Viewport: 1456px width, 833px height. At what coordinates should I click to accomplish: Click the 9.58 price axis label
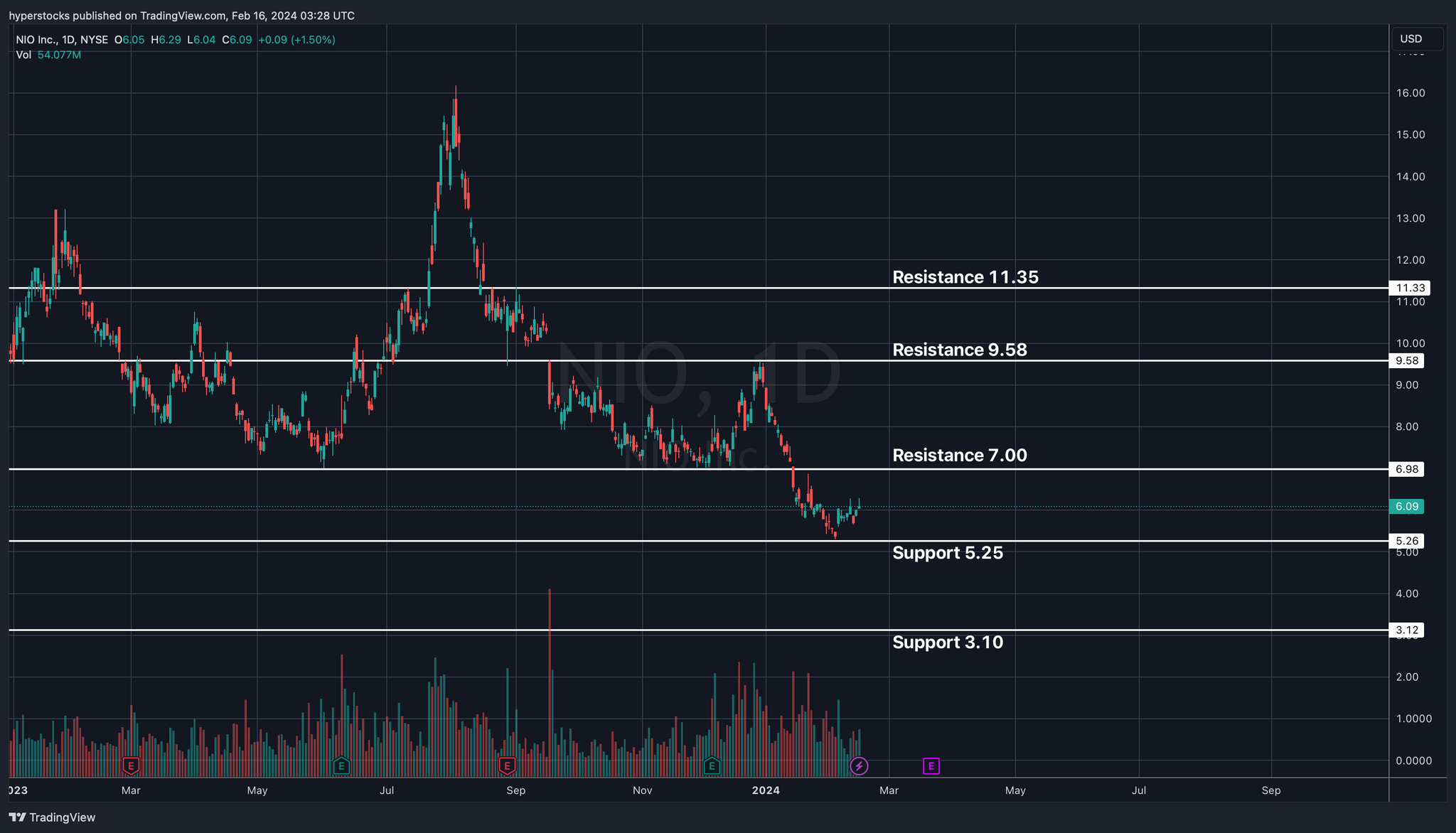(x=1407, y=361)
